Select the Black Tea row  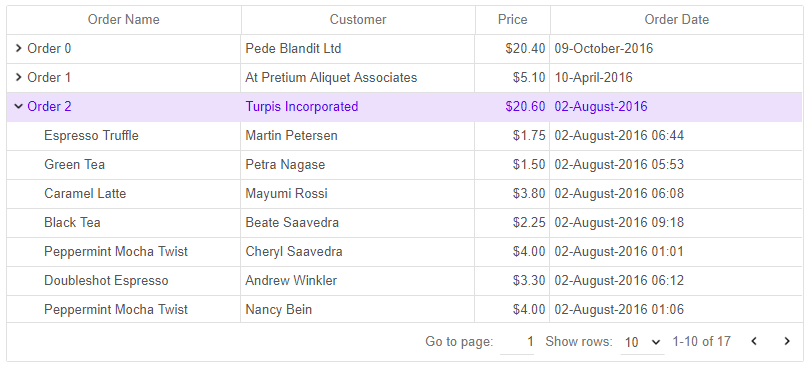[x=404, y=223]
